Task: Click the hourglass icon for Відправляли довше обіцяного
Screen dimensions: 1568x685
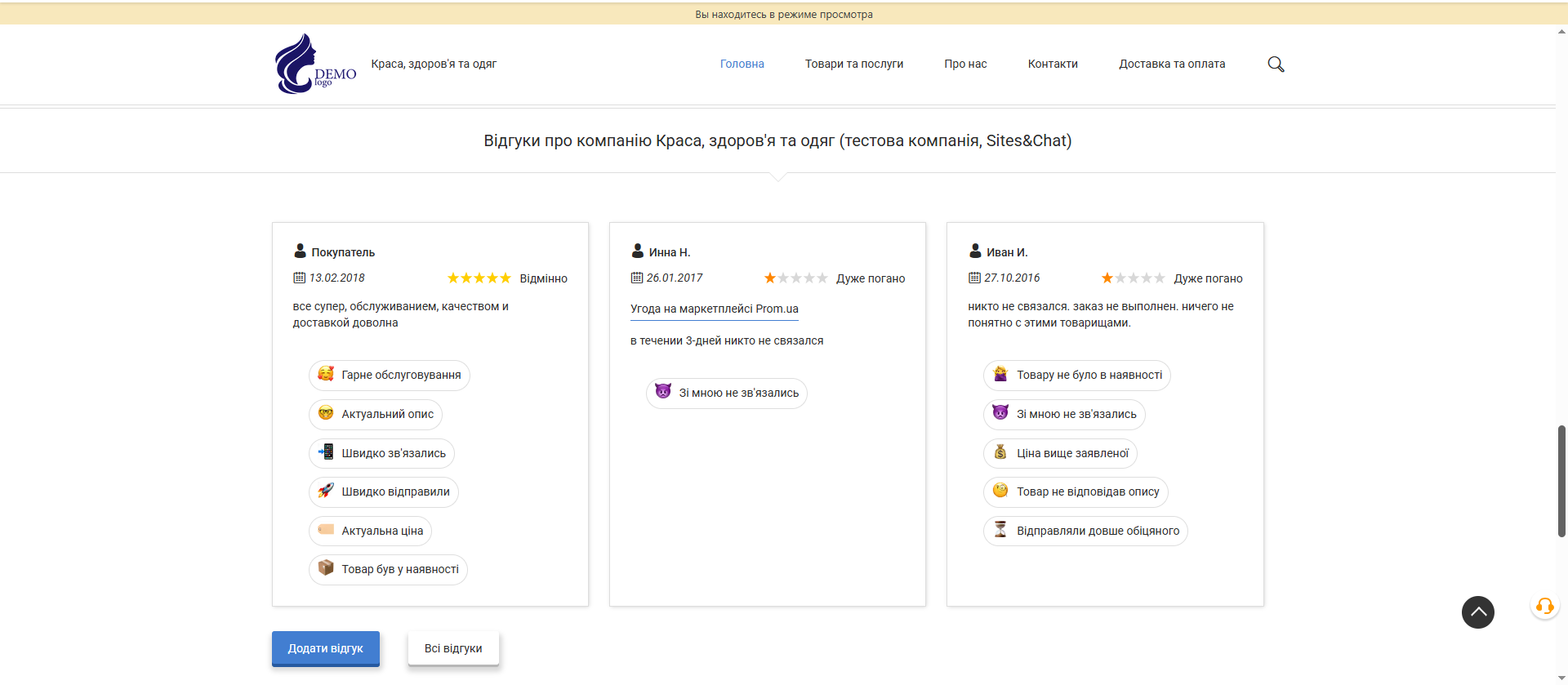Action: pos(1000,530)
